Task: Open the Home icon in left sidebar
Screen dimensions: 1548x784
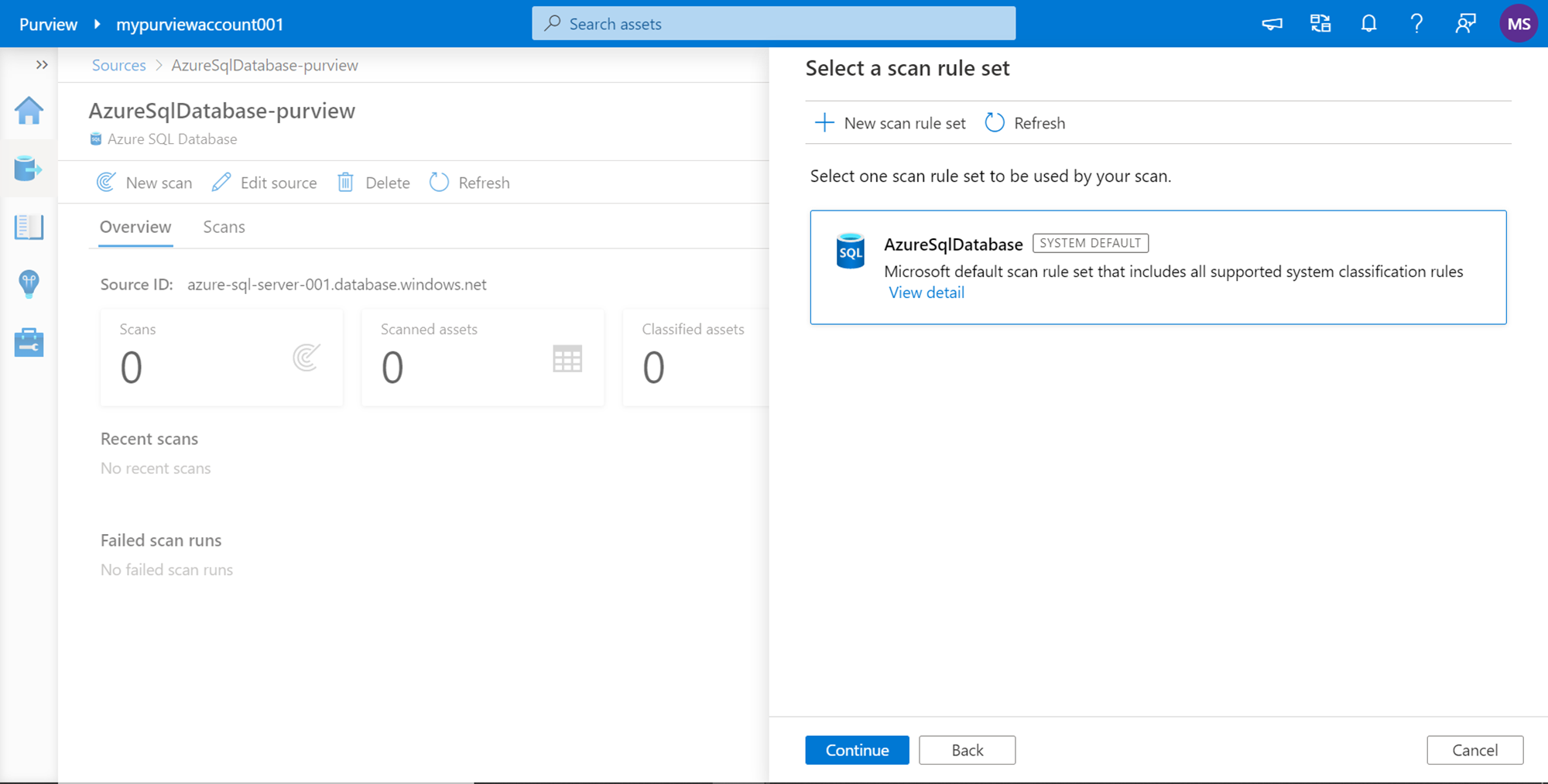Action: pos(29,111)
